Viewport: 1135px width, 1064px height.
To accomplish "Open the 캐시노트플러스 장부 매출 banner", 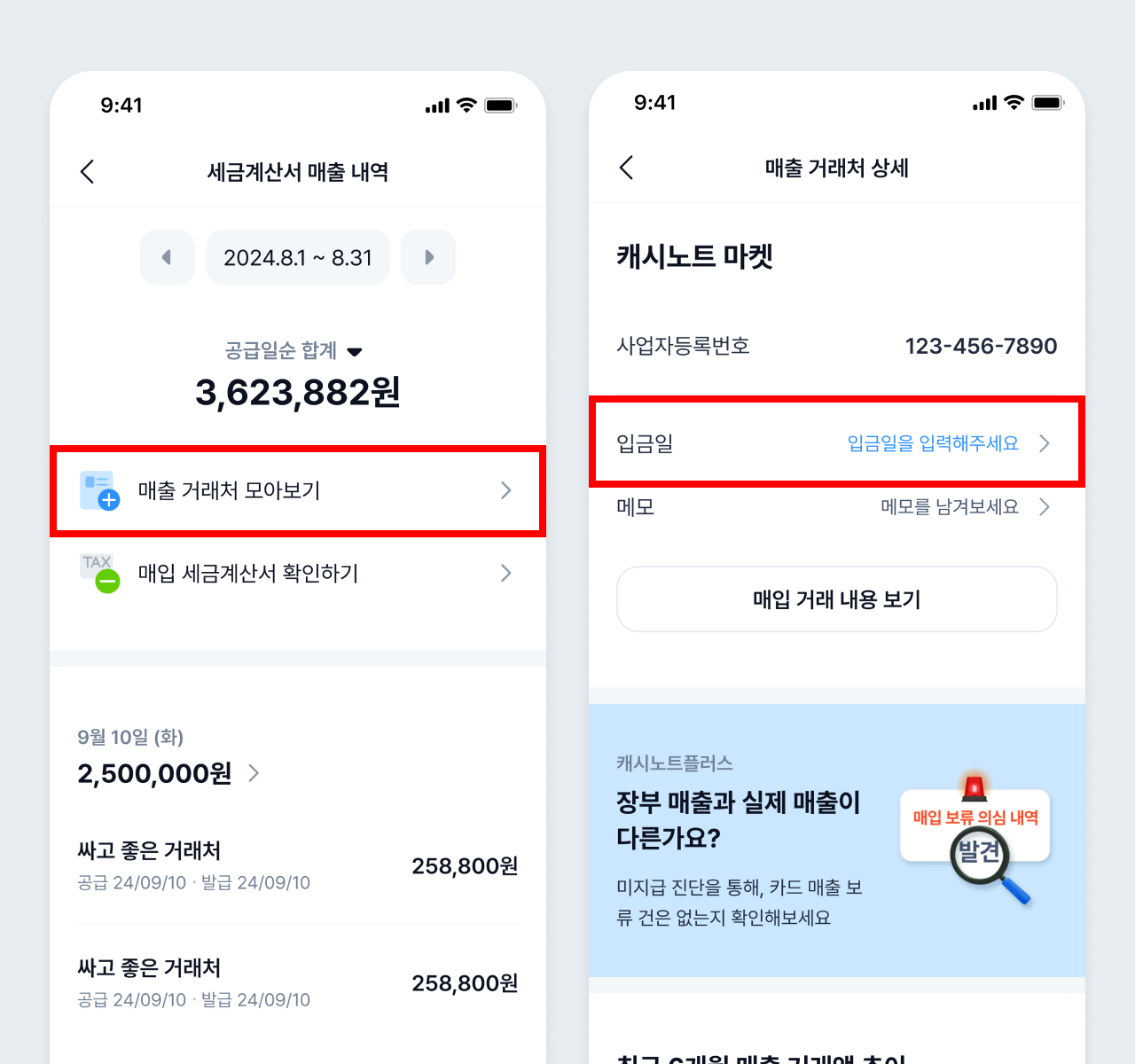I will (837, 841).
